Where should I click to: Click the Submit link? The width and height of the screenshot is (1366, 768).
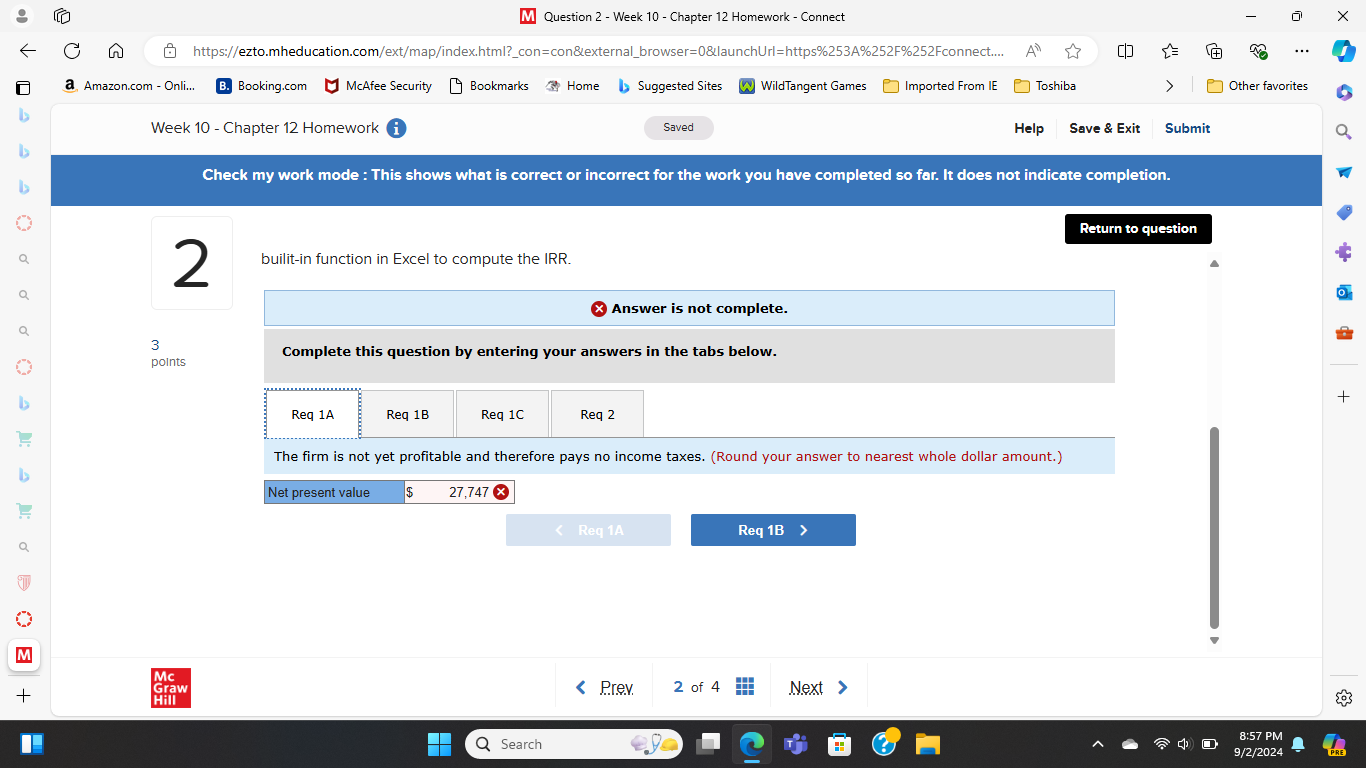click(x=1187, y=128)
